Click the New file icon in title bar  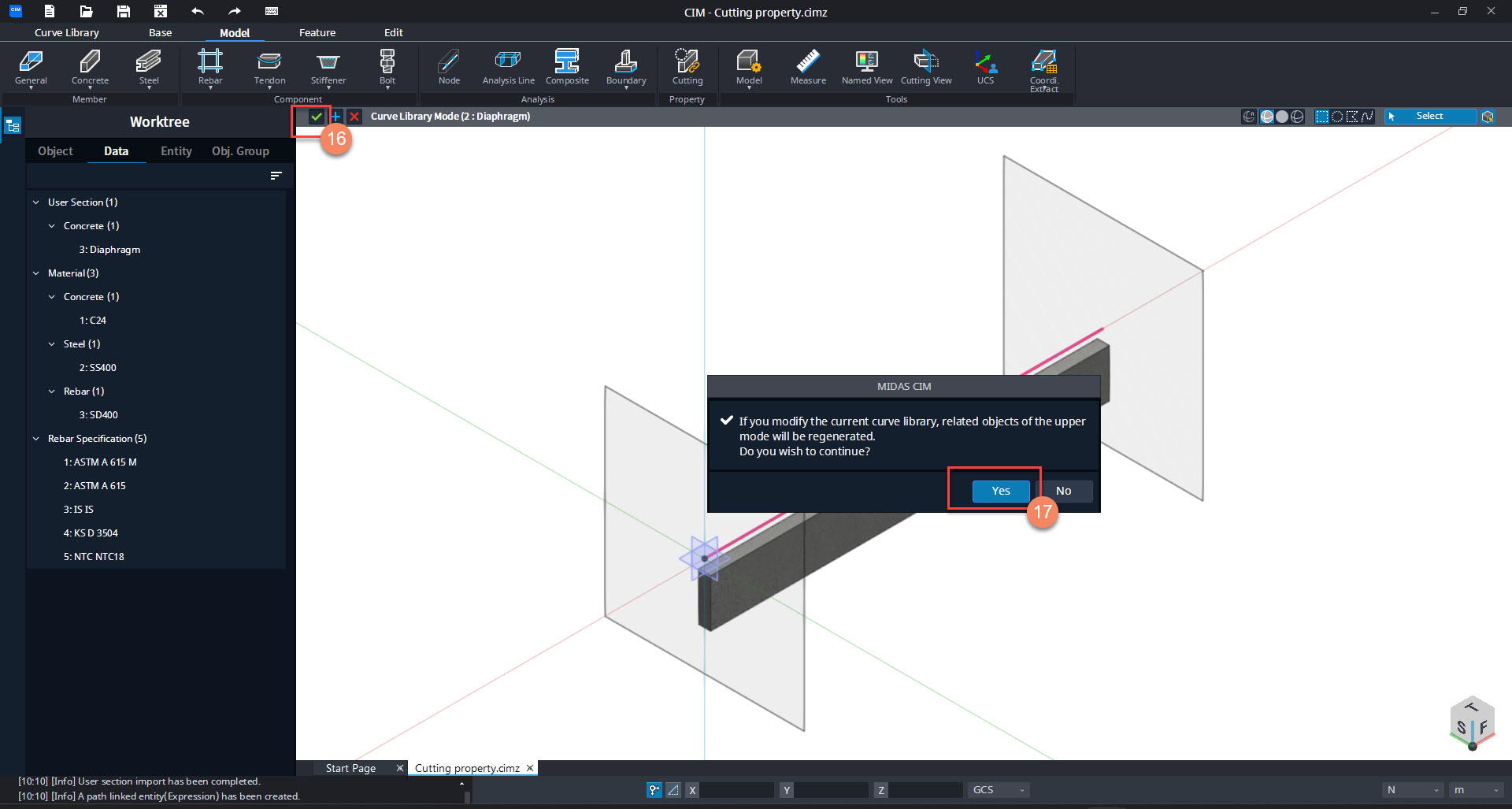50,11
